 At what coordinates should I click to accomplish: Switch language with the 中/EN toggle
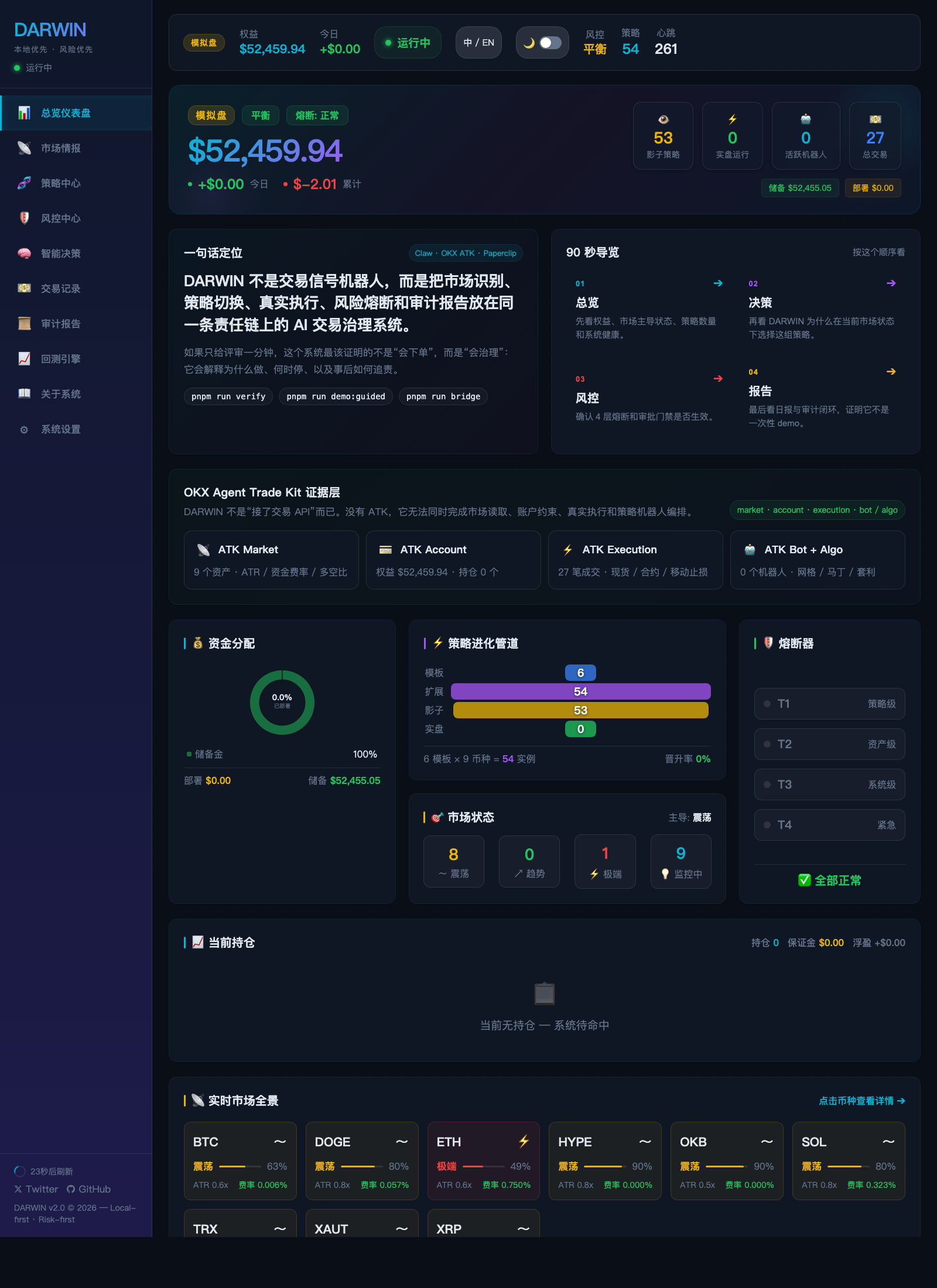pyautogui.click(x=478, y=42)
